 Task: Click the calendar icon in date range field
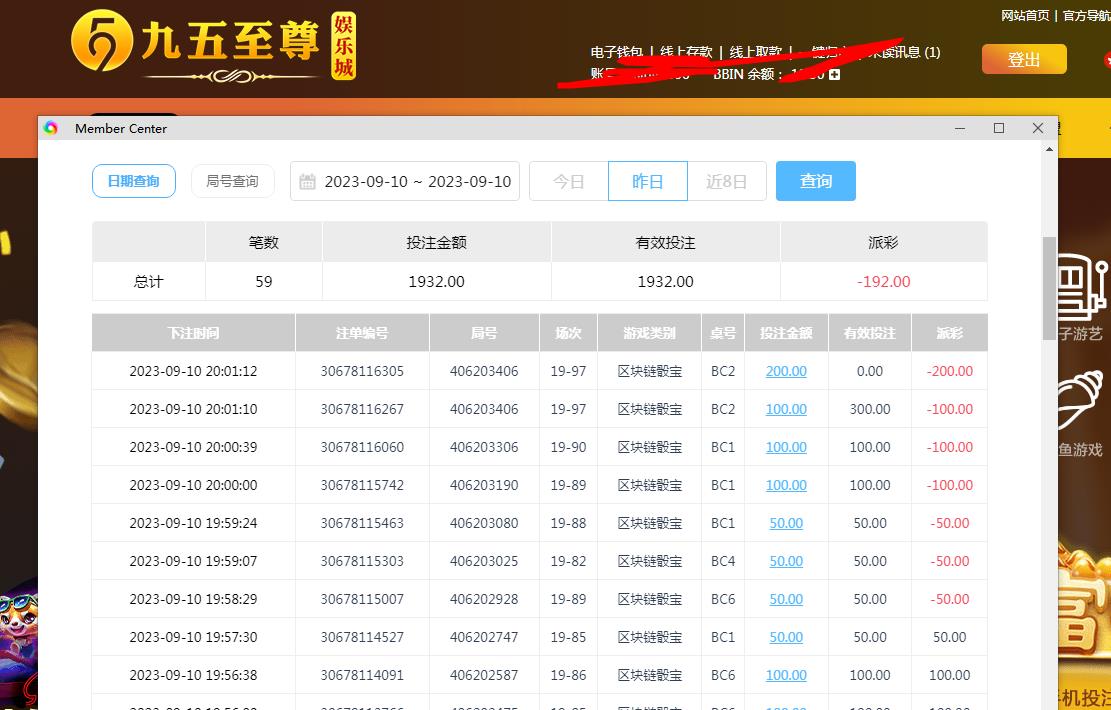point(308,182)
